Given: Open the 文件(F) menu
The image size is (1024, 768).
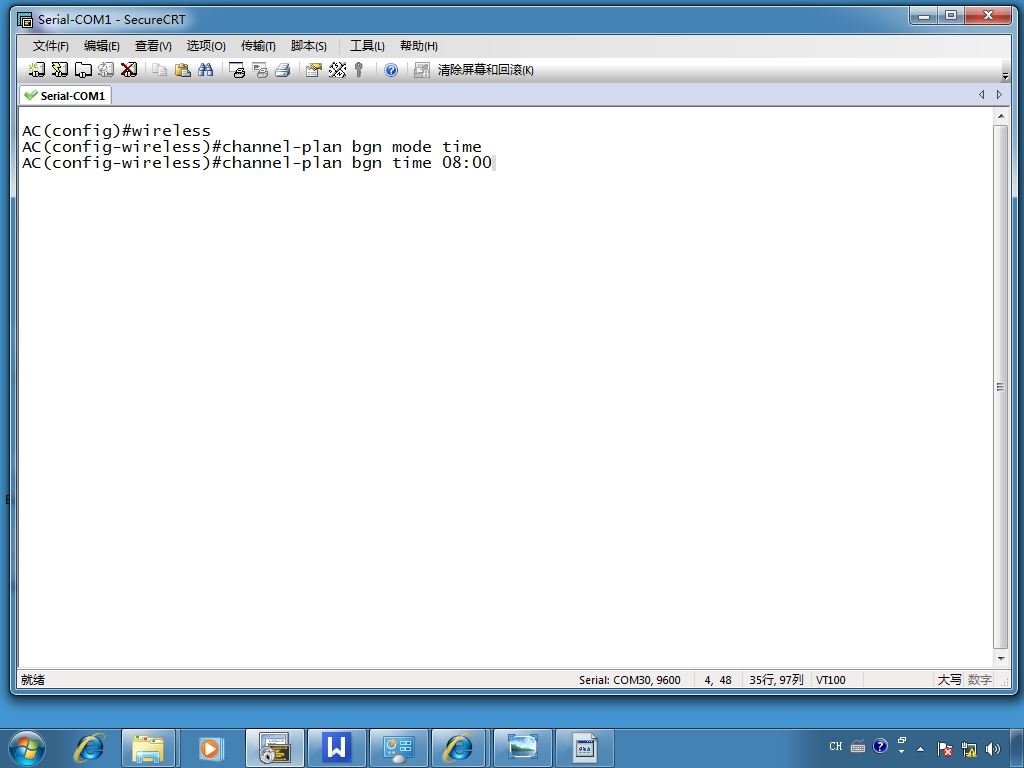Looking at the screenshot, I should [50, 46].
